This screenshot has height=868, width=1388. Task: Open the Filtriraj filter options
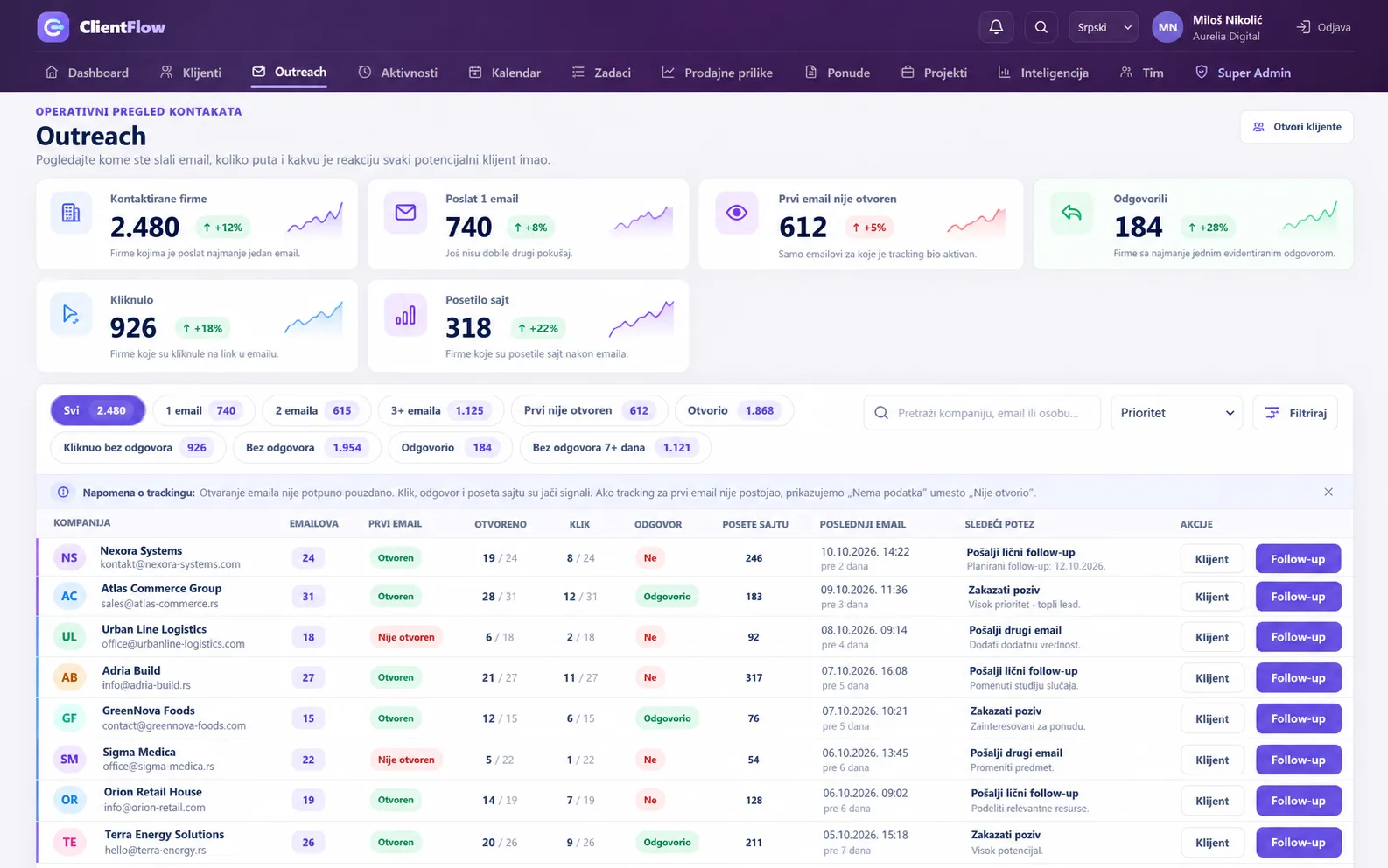[x=1295, y=413]
